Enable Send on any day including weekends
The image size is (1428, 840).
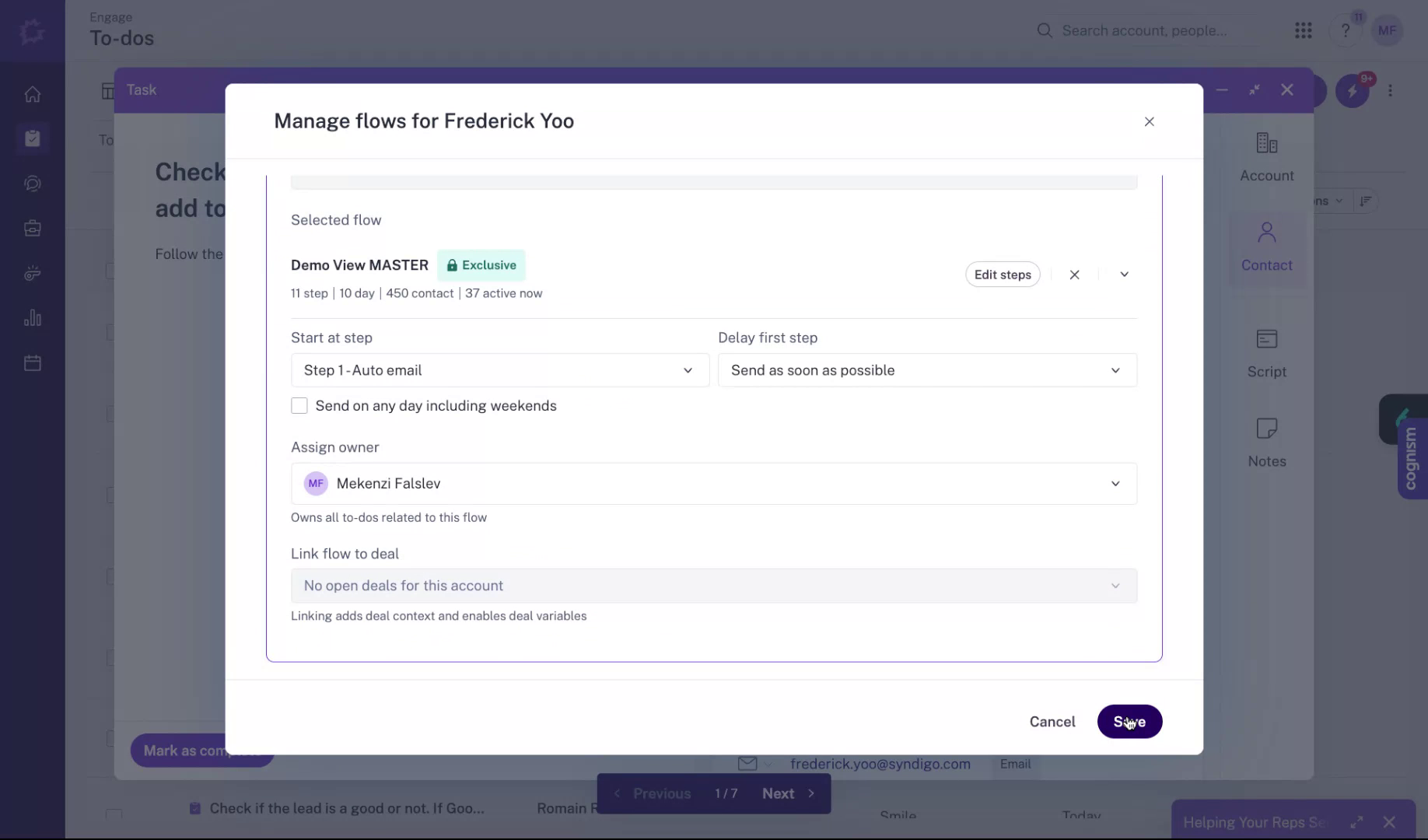[x=299, y=406]
